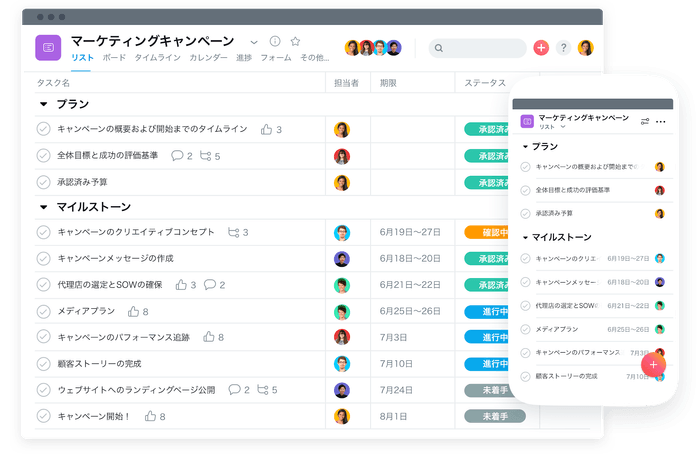Click 進行中 status on メディアプラン row
Viewport: 700px width, 461px height.
click(x=487, y=311)
